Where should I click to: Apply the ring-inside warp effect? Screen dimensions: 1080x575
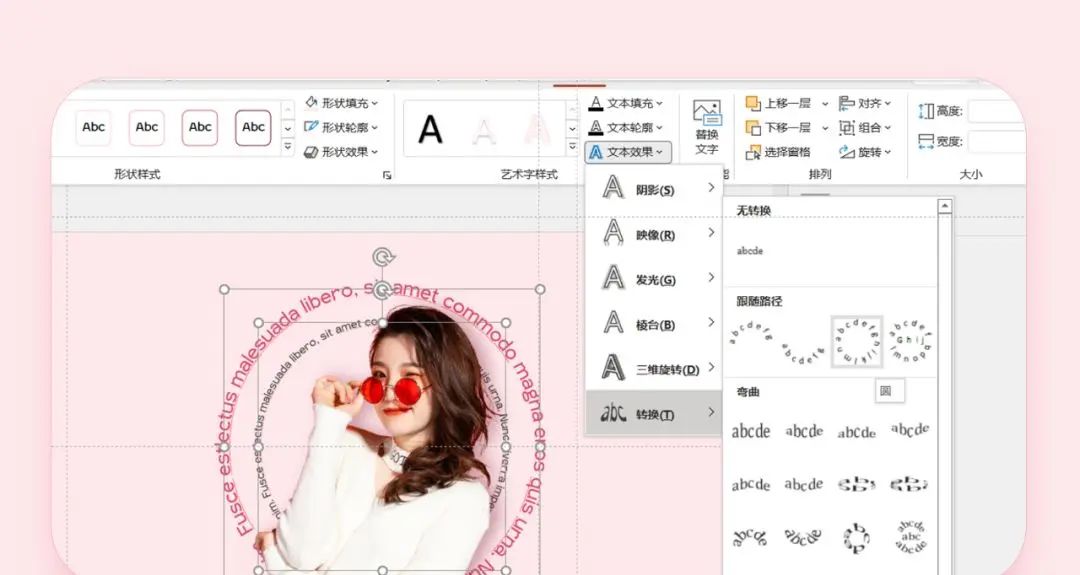pos(857,484)
